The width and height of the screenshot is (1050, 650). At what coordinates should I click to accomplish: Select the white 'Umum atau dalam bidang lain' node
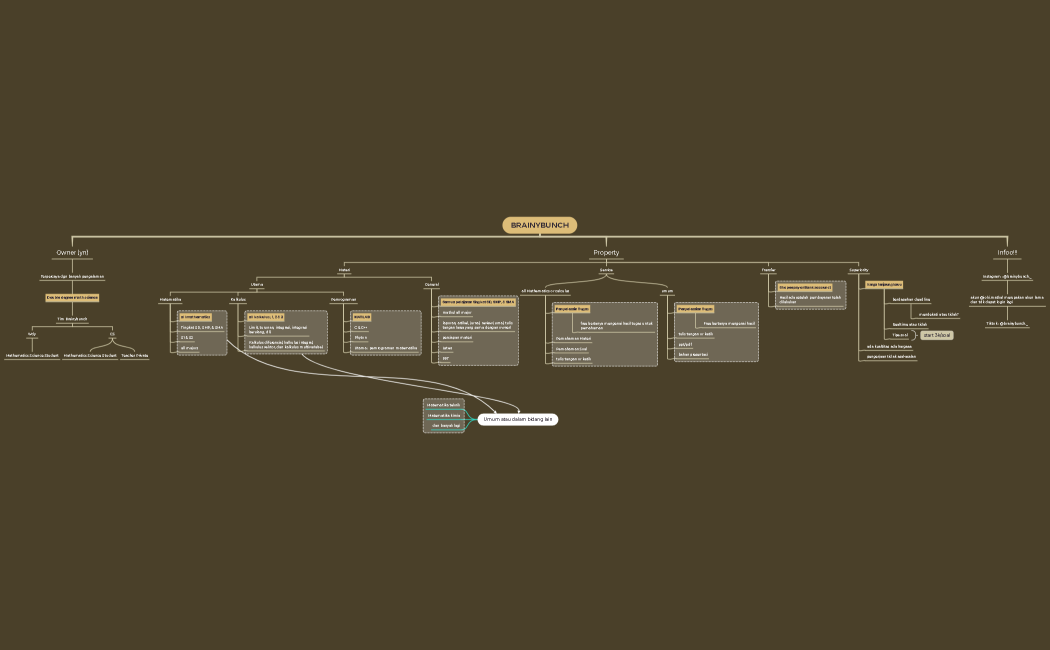[x=517, y=419]
